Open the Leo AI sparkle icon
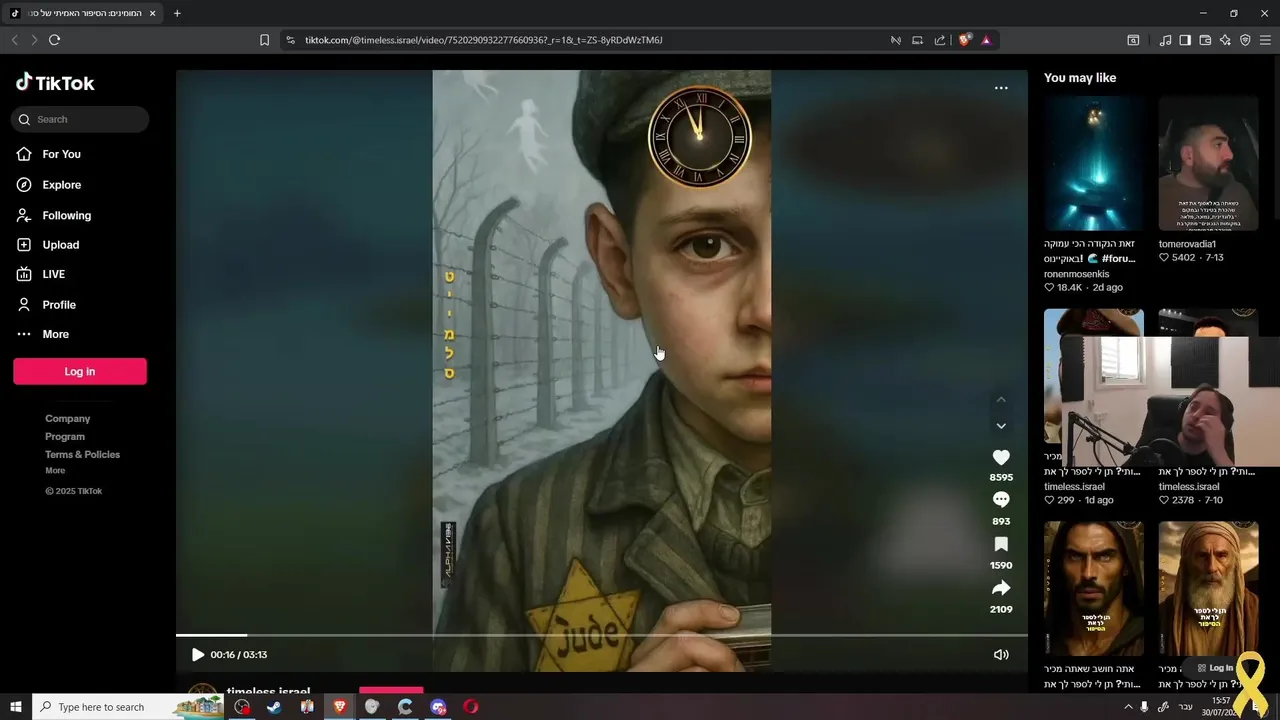1280x720 pixels. pyautogui.click(x=1225, y=40)
